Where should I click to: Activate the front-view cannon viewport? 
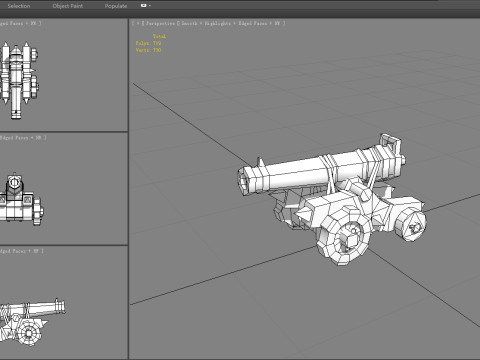[63, 189]
